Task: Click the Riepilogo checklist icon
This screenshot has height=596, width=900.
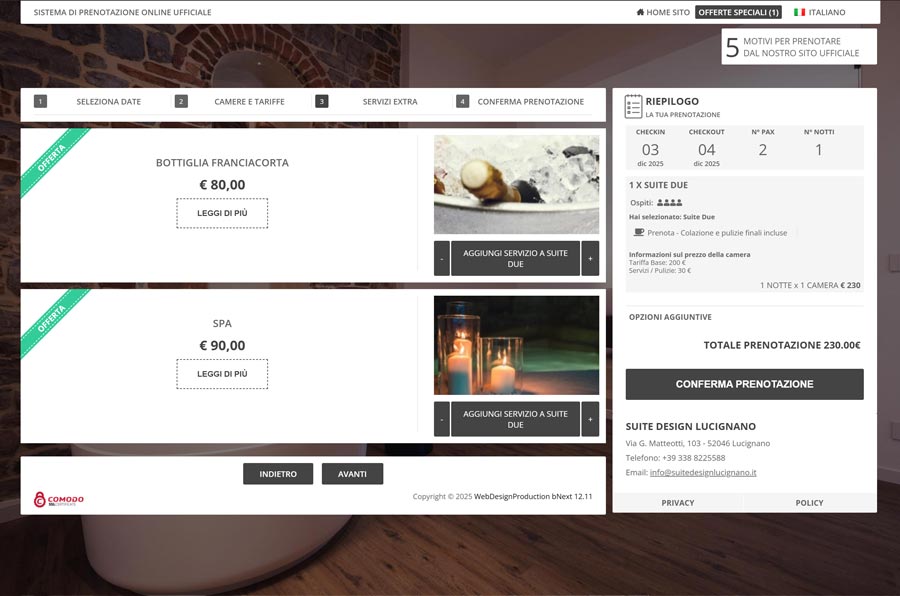Action: pos(633,106)
